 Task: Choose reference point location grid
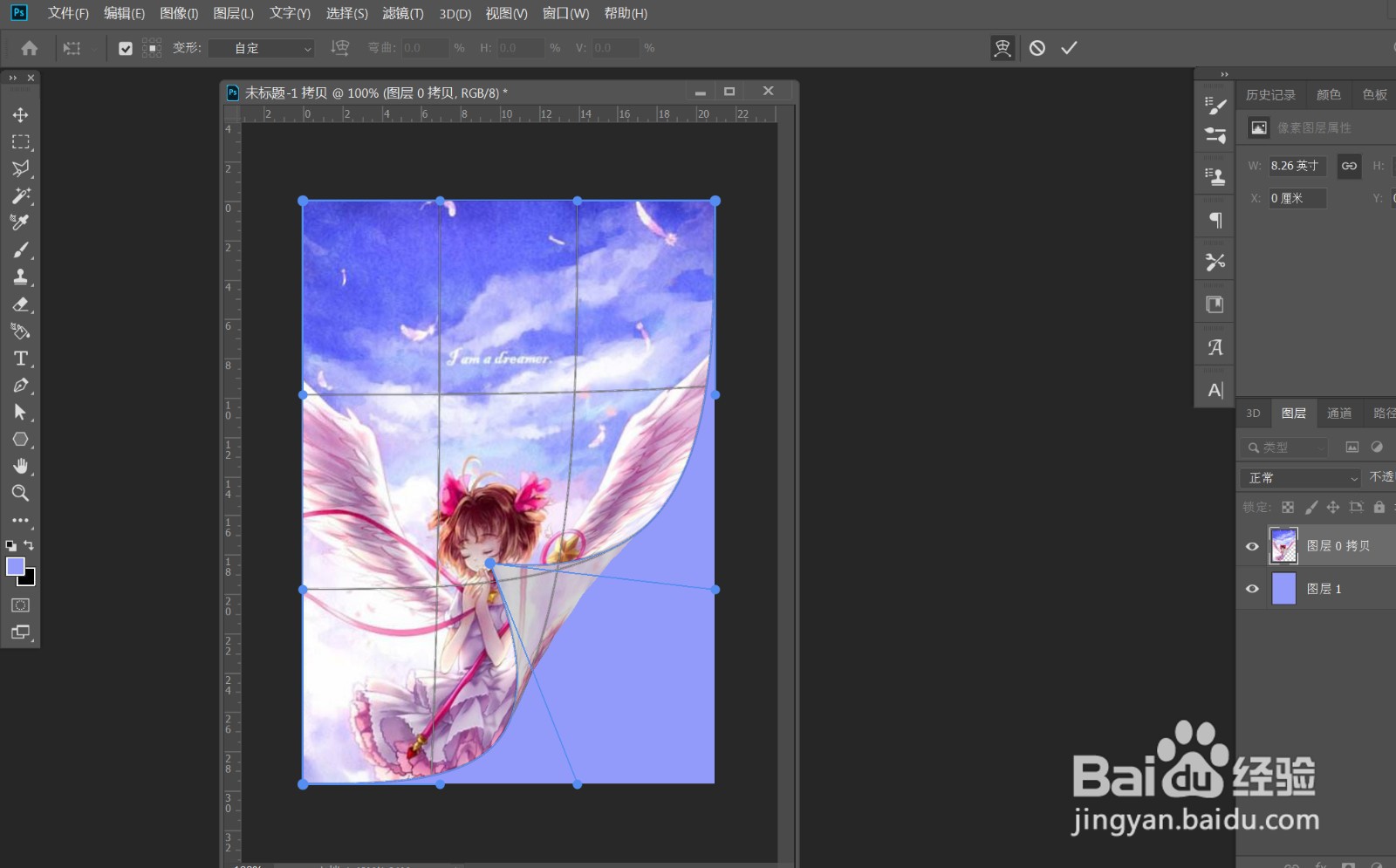(x=152, y=48)
